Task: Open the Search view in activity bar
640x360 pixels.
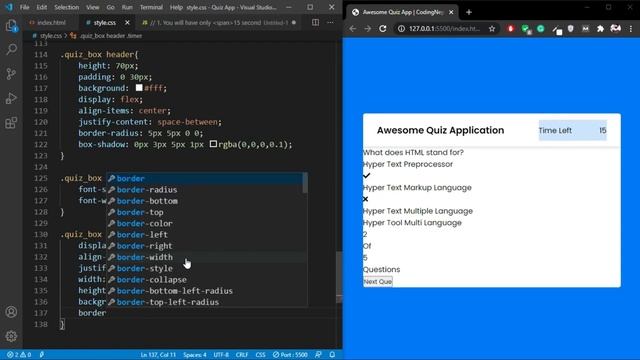Action: pyautogui.click(x=11, y=50)
